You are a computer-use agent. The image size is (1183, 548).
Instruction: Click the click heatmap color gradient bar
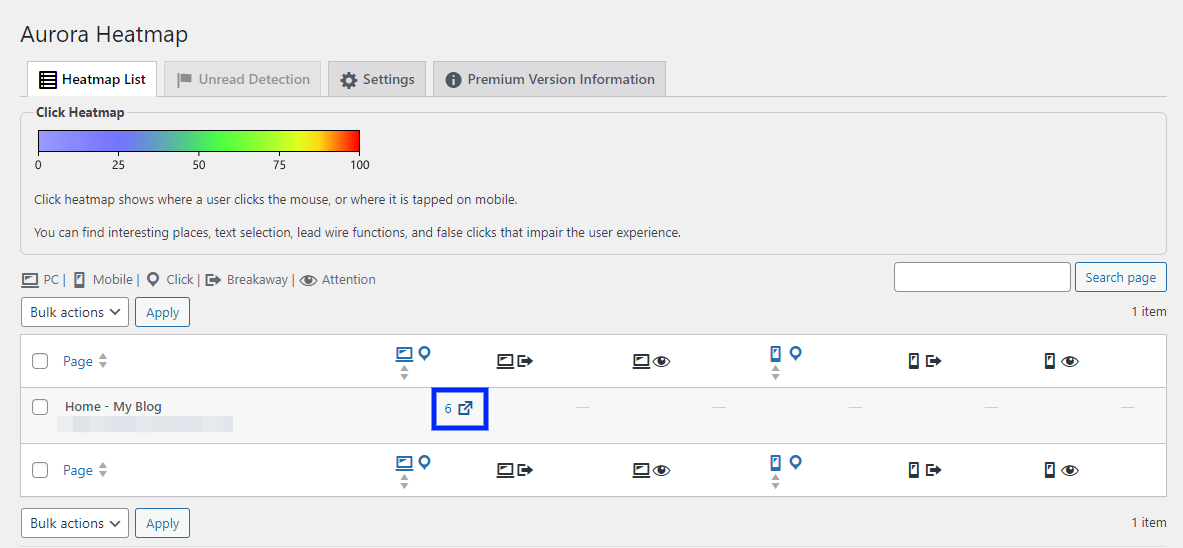pyautogui.click(x=198, y=141)
